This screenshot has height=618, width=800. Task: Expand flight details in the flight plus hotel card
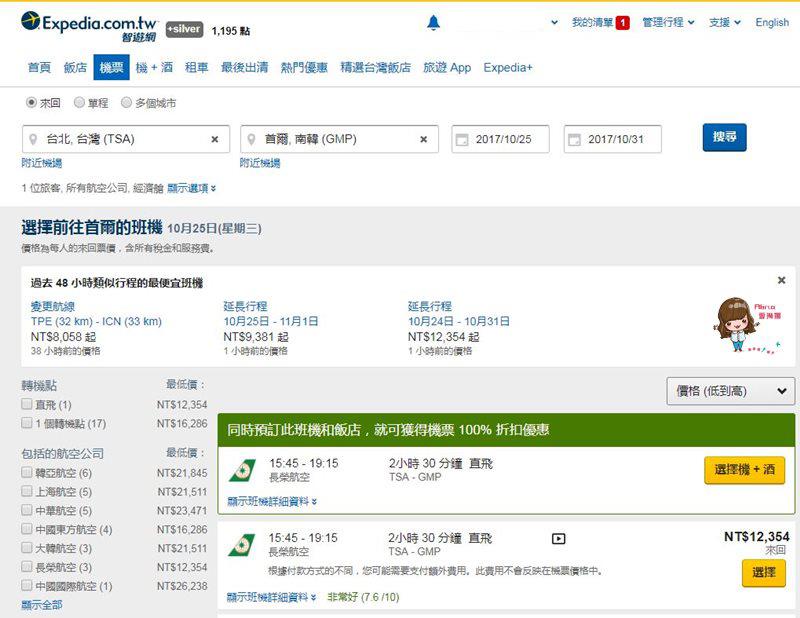272,502
